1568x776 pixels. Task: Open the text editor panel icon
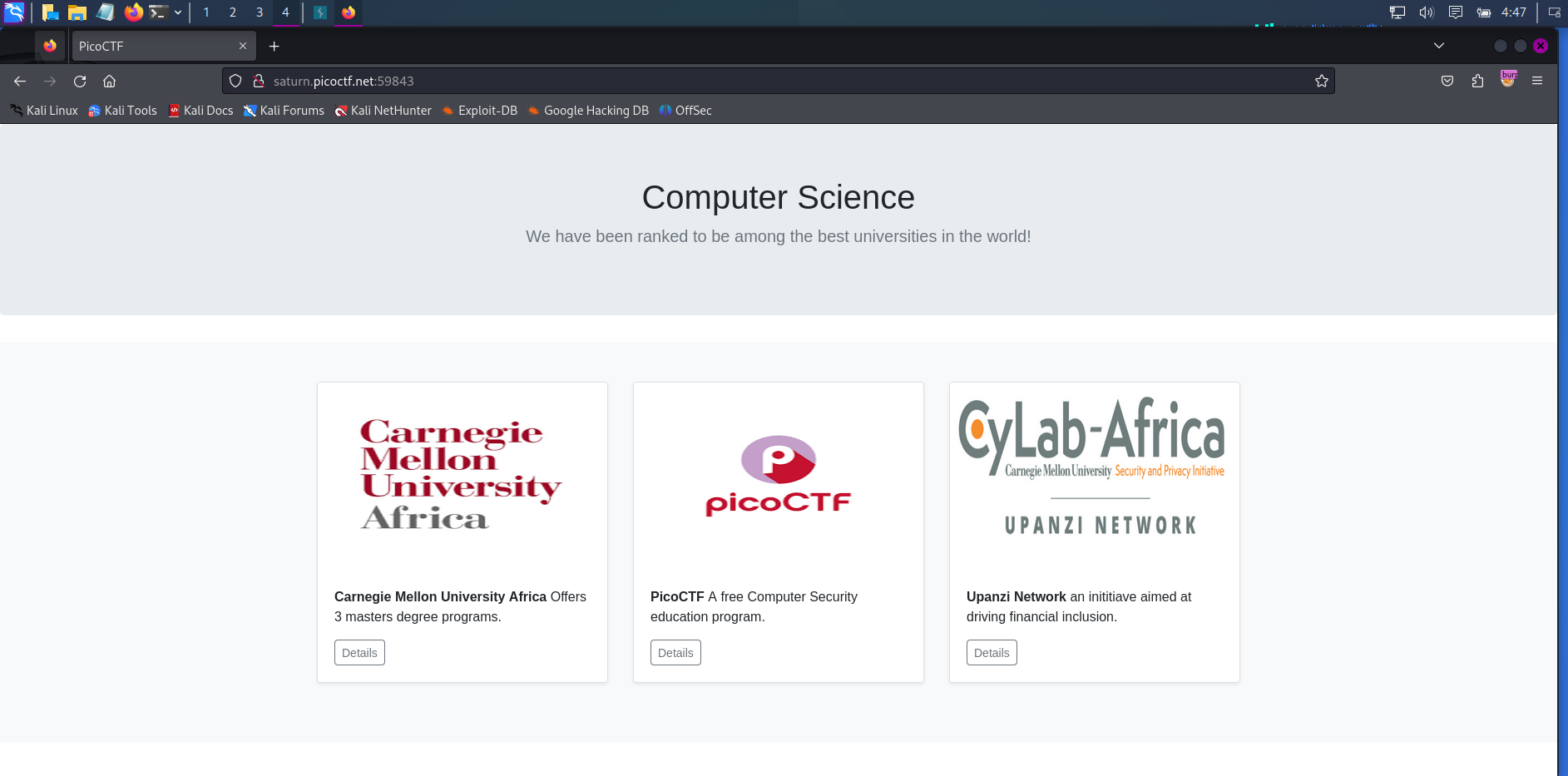(x=106, y=12)
